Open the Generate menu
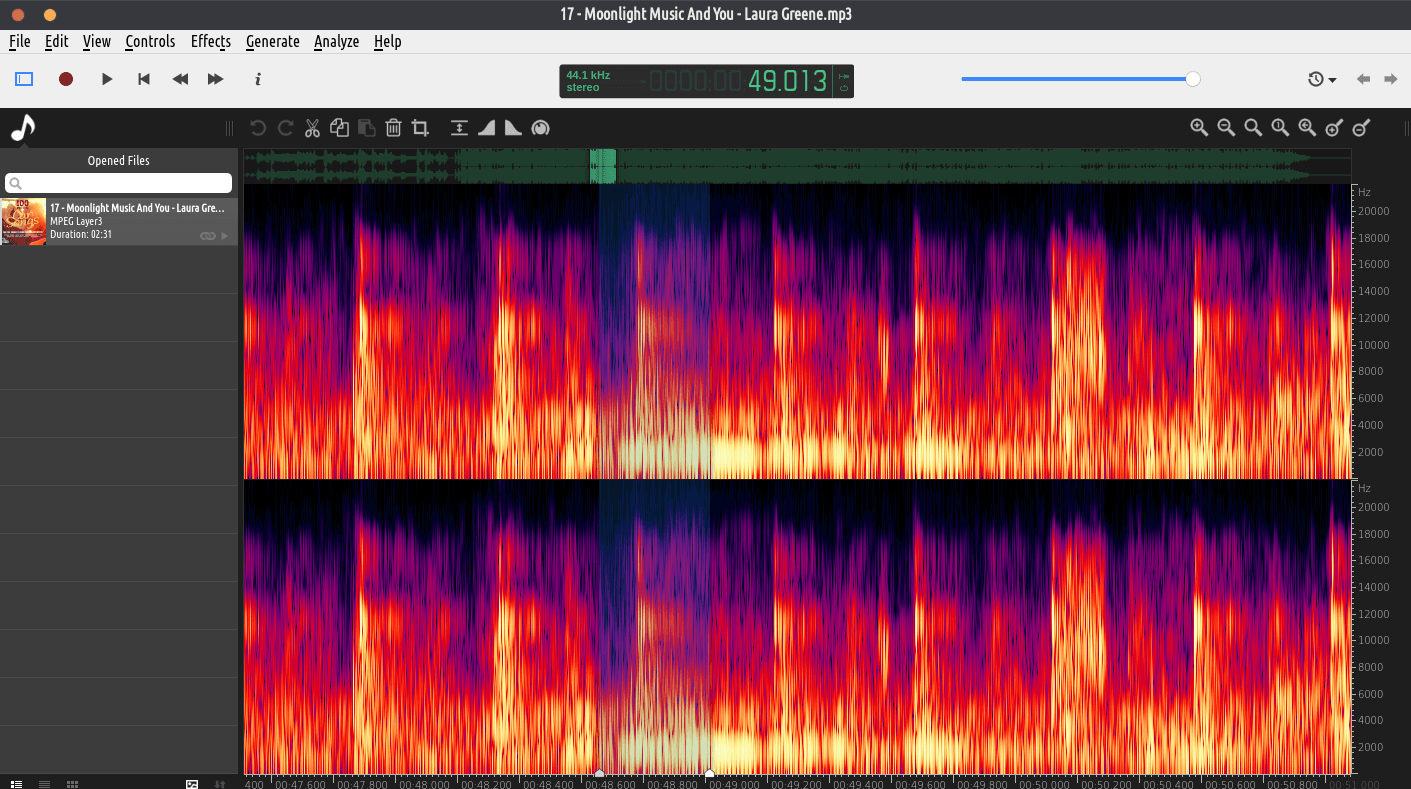This screenshot has width=1411, height=789. click(x=273, y=41)
